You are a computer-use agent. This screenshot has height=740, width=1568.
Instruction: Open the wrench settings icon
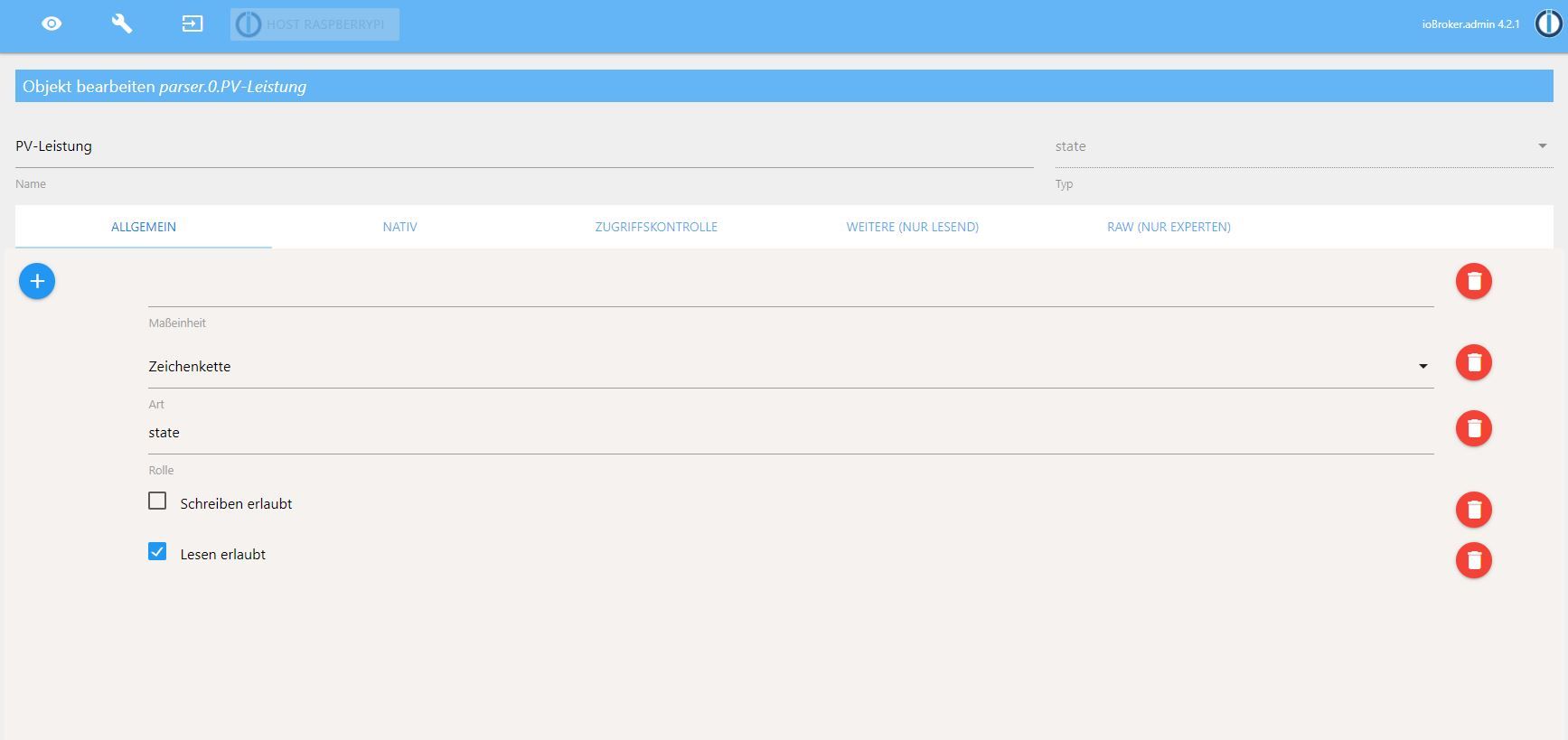[x=122, y=23]
